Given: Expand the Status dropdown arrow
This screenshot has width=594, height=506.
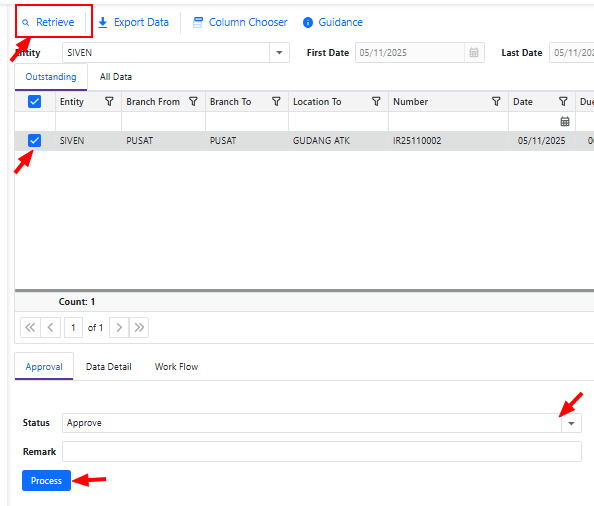Looking at the screenshot, I should (x=571, y=423).
